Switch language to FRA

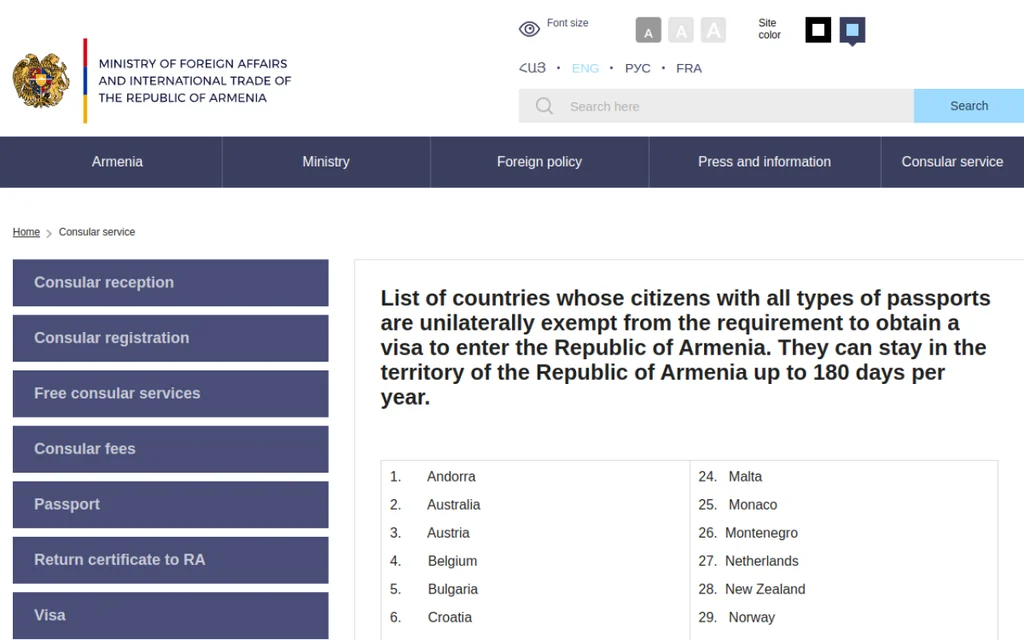pyautogui.click(x=689, y=68)
